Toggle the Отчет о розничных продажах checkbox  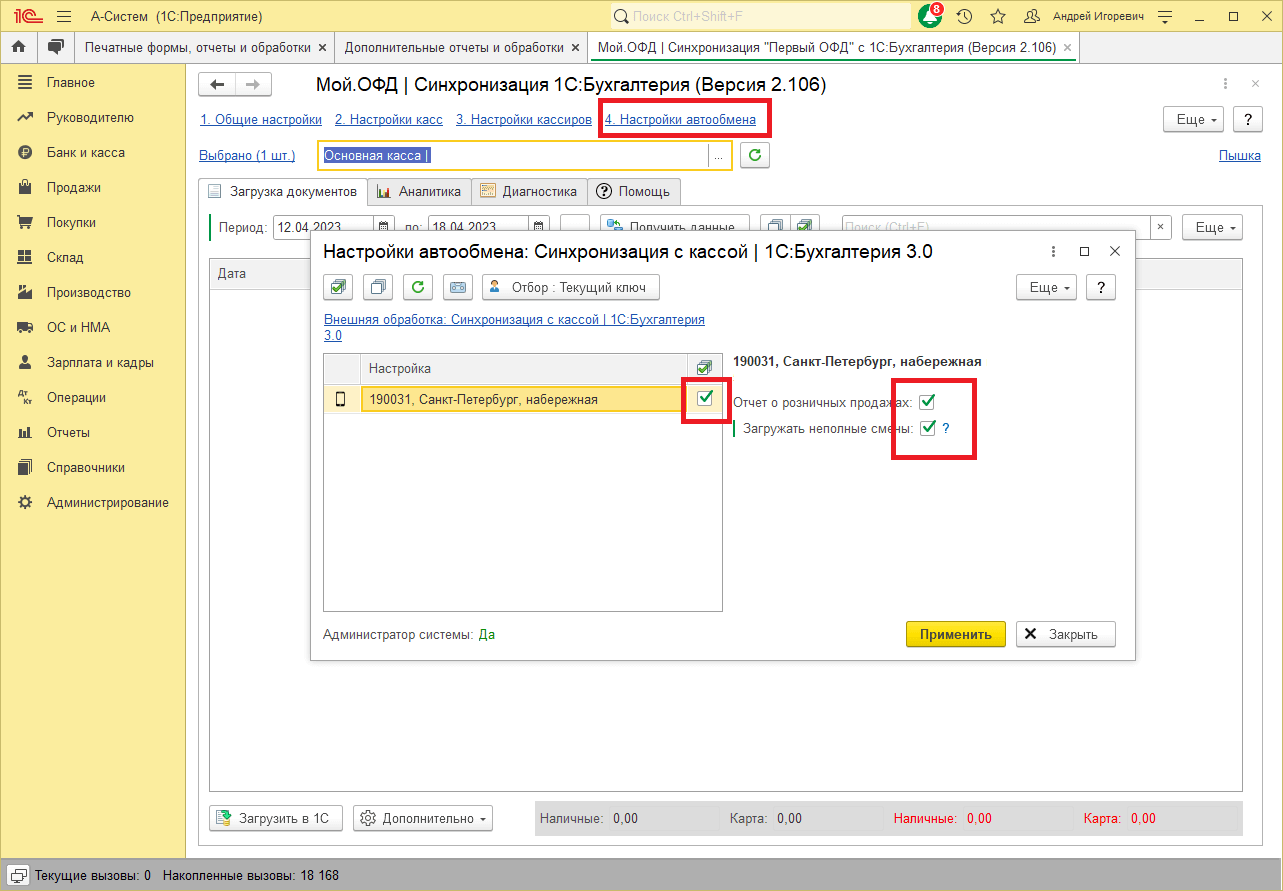pyautogui.click(x=927, y=402)
